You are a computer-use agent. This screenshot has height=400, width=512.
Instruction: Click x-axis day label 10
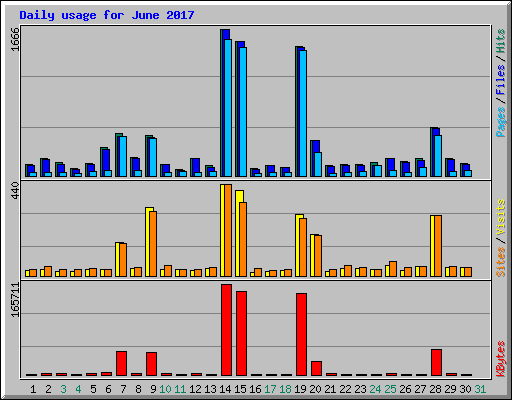[165, 389]
